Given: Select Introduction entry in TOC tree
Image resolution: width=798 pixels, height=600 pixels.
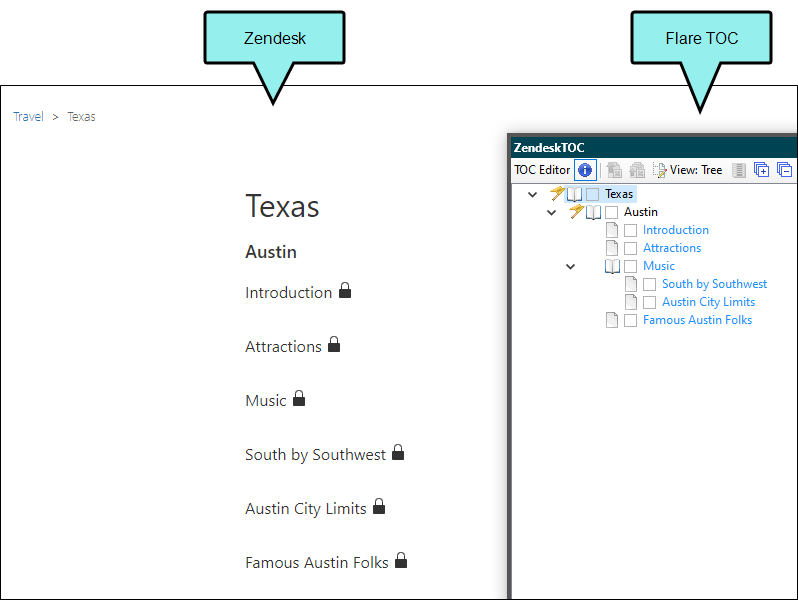Looking at the screenshot, I should tap(676, 230).
